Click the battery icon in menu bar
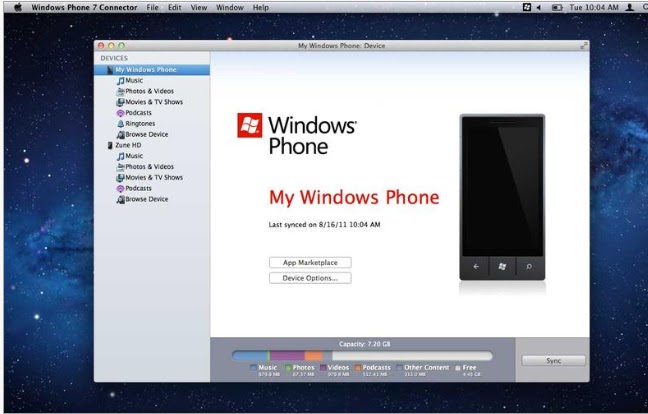 point(557,7)
